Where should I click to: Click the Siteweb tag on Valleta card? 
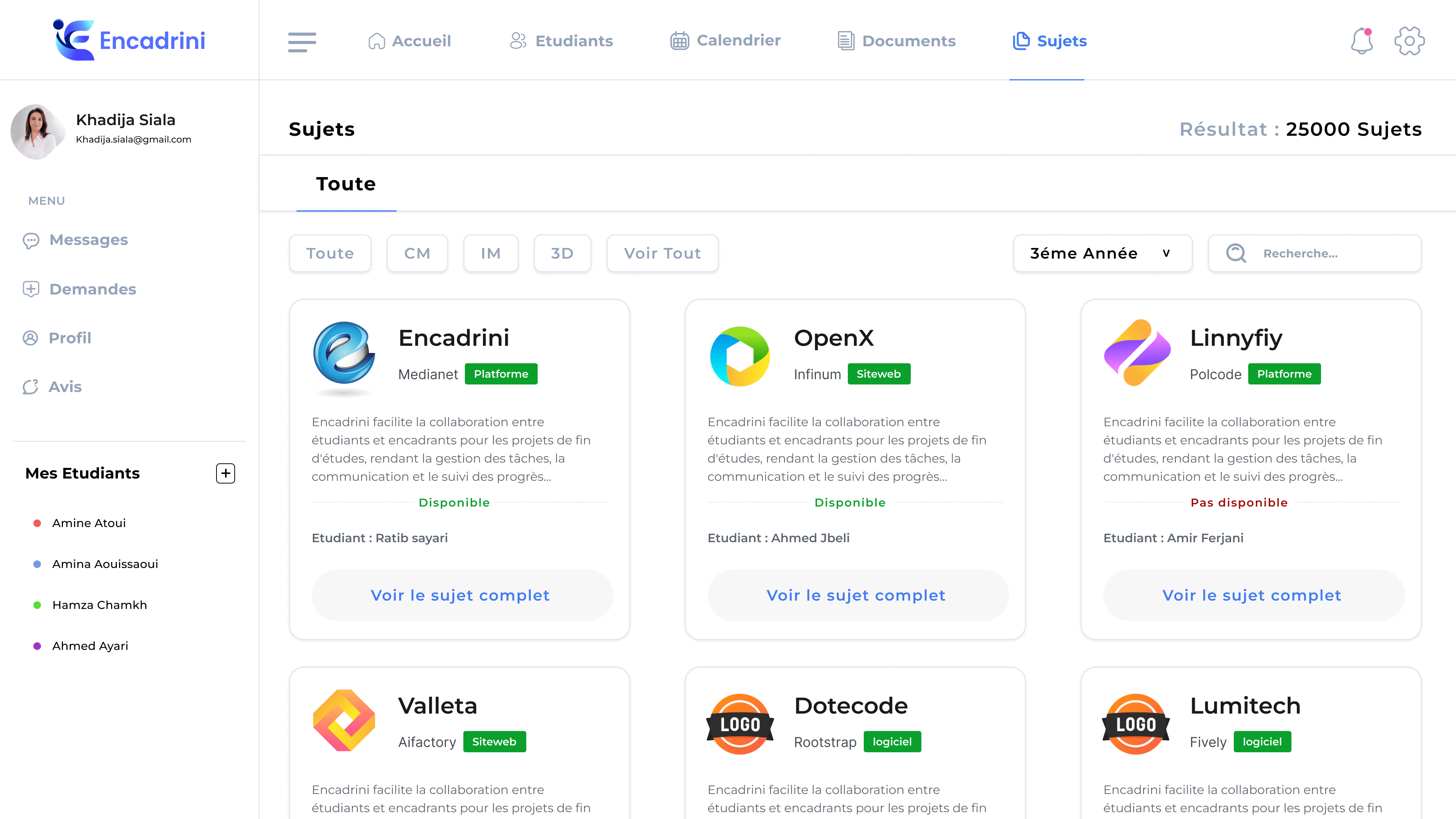494,742
